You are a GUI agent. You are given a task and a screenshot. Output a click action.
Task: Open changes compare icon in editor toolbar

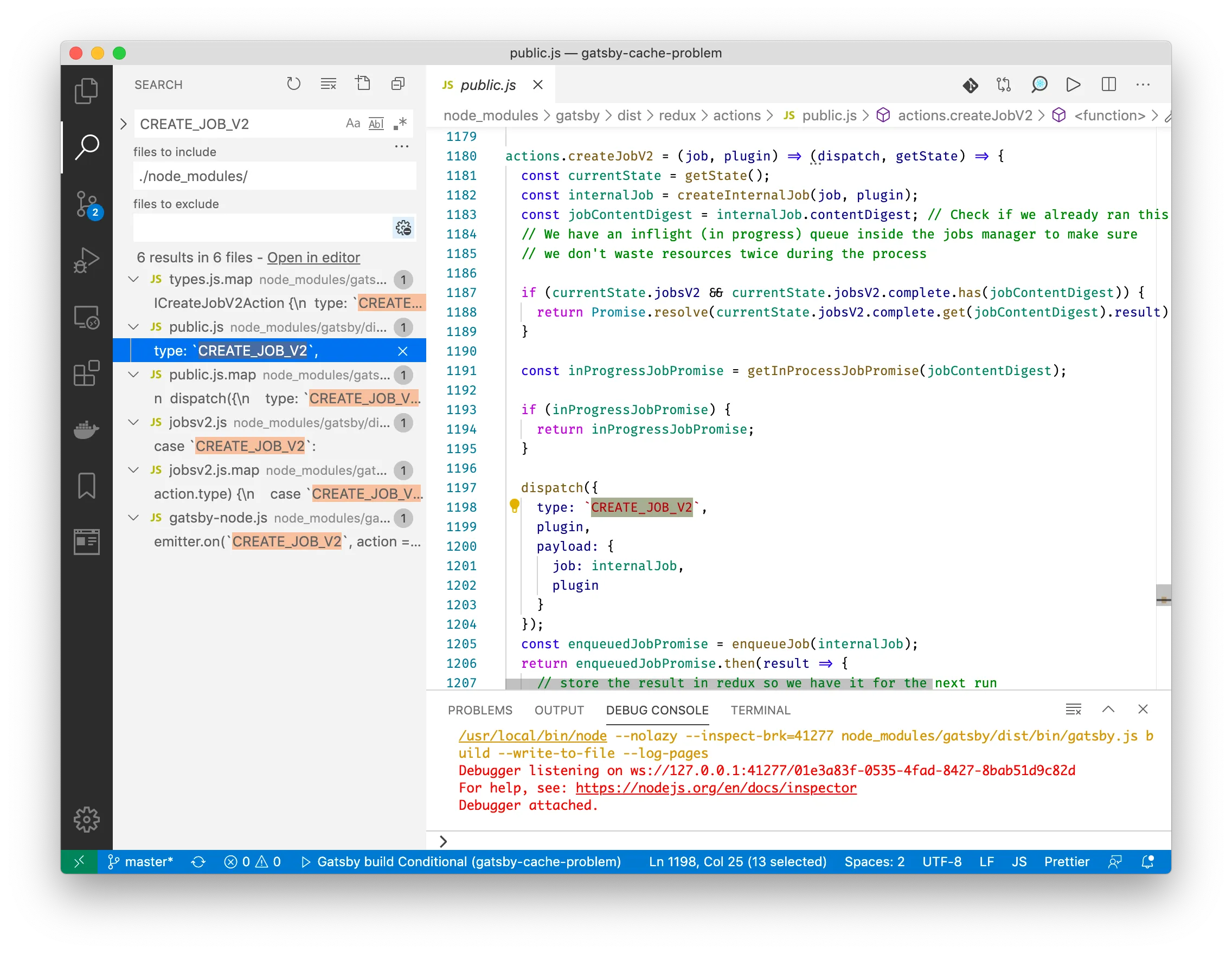1004,85
